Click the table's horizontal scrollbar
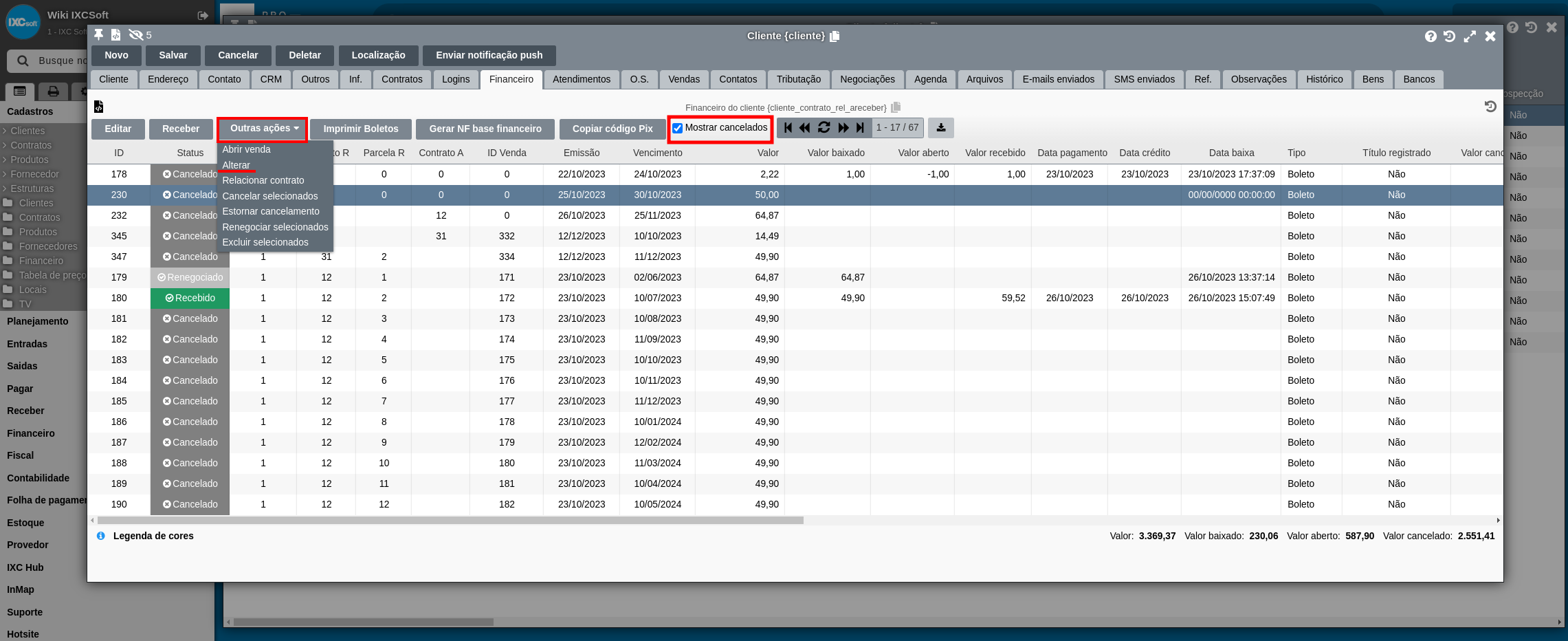 coord(450,521)
